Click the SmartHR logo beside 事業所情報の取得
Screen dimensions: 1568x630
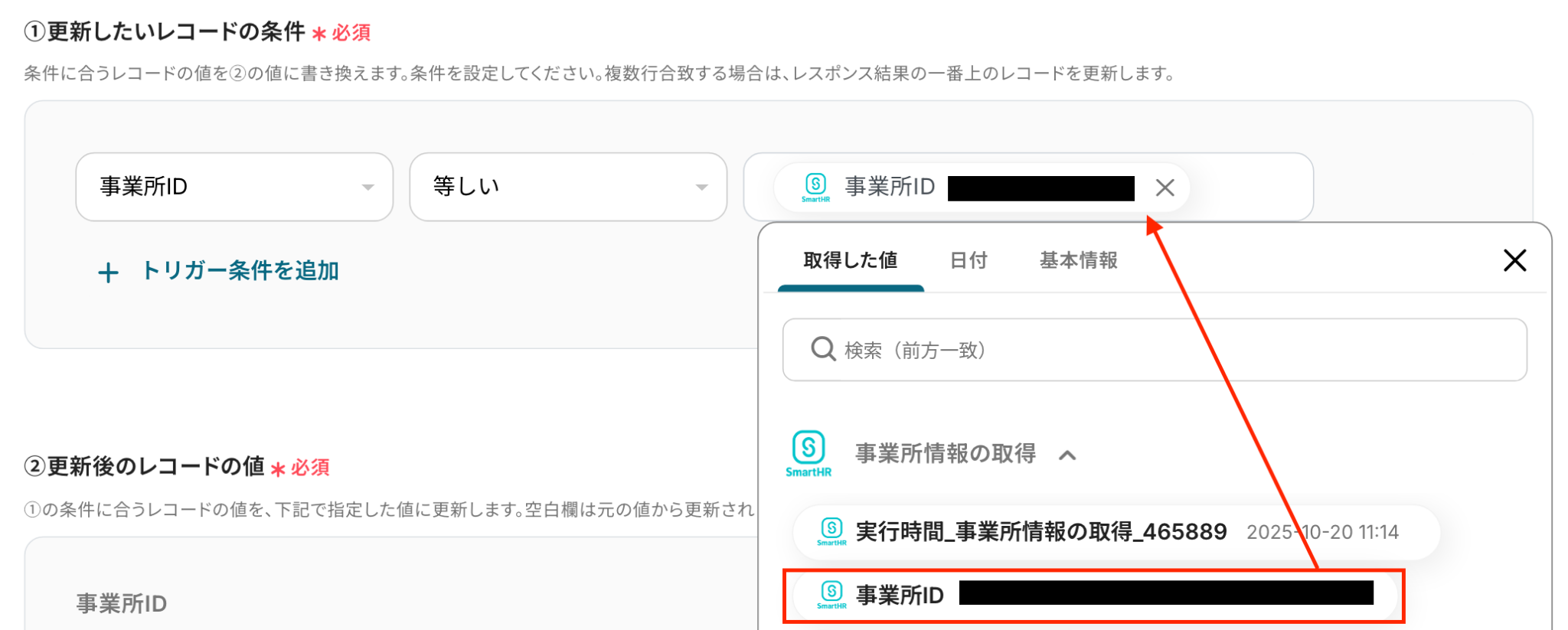pos(808,453)
